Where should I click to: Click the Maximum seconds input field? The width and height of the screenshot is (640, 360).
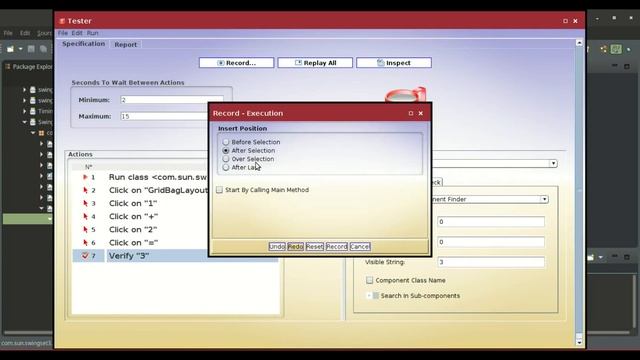coord(172,116)
